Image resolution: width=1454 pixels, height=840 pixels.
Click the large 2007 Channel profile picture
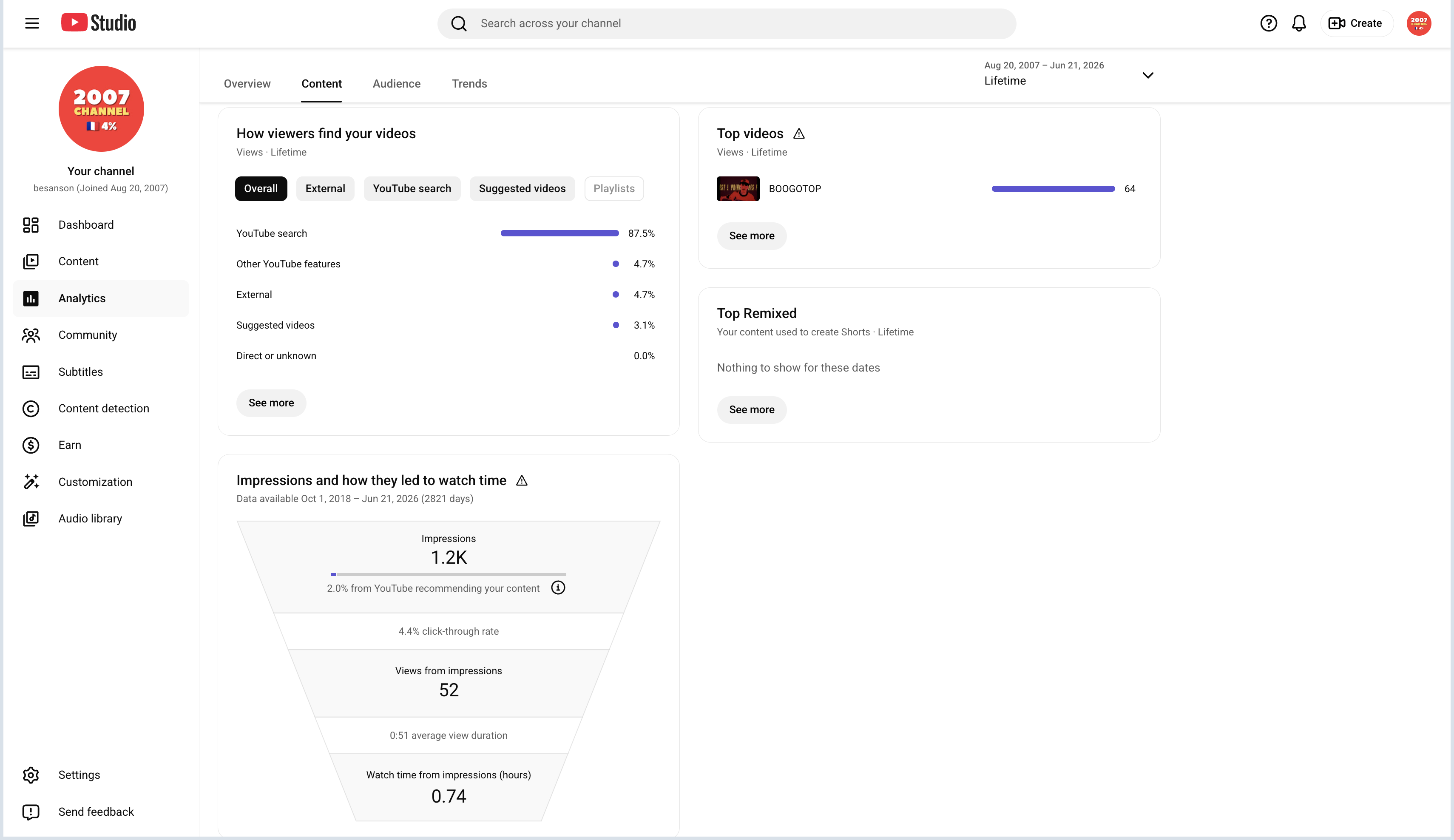(101, 108)
